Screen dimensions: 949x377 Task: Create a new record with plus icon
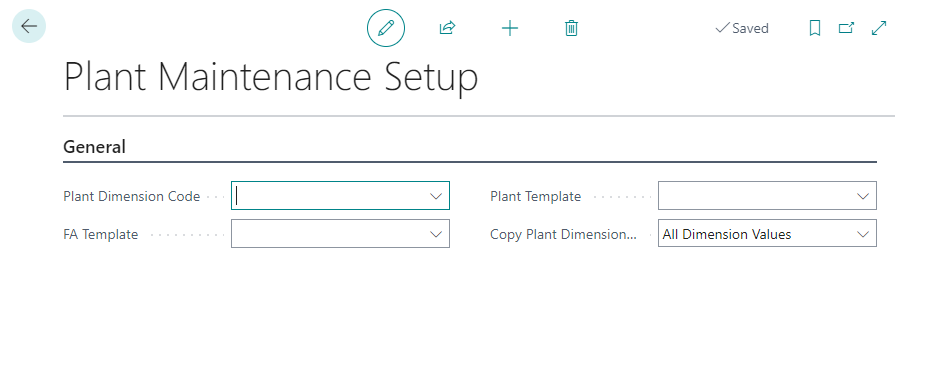click(510, 28)
